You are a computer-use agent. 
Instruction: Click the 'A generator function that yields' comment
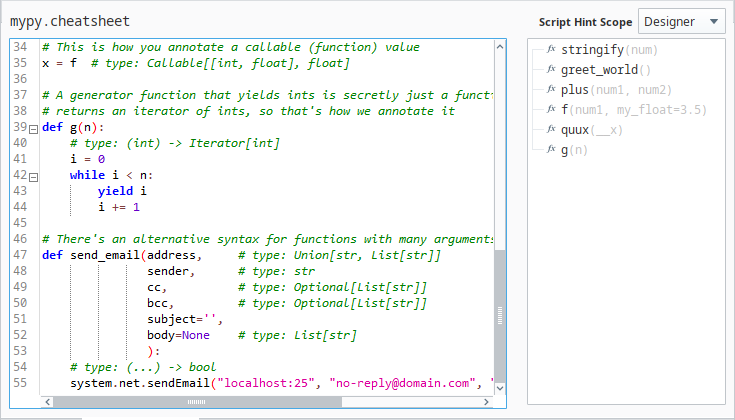[x=267, y=95]
